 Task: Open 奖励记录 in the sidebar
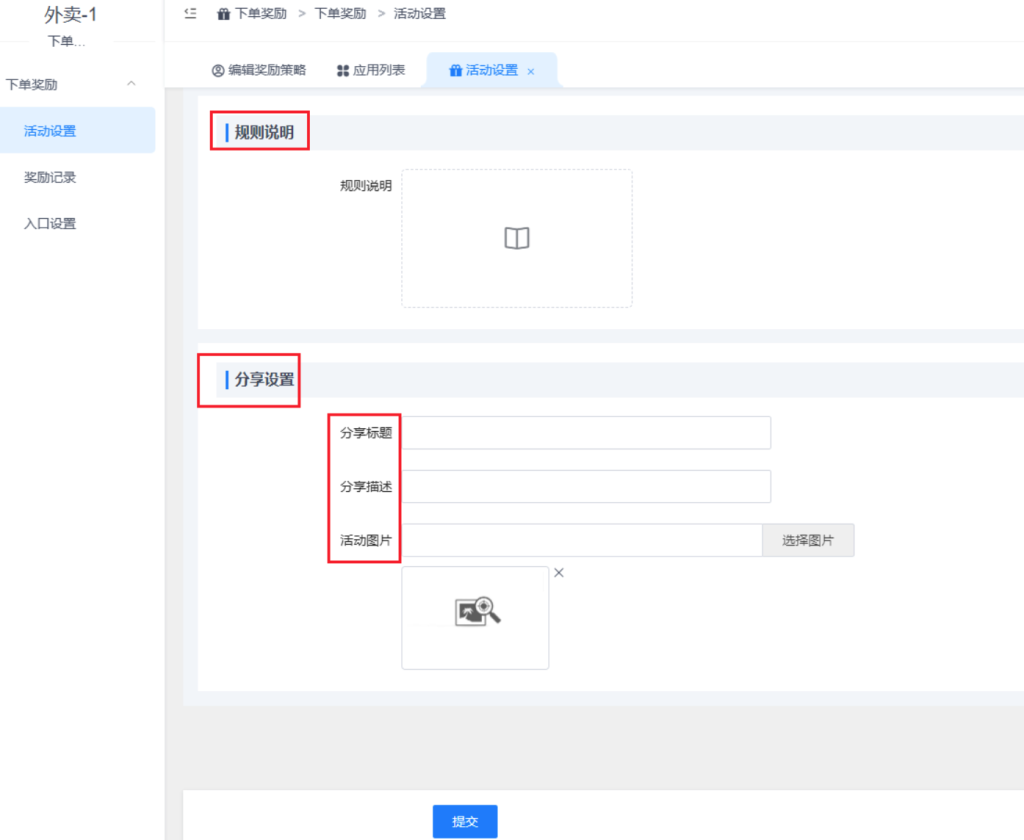tap(50, 177)
